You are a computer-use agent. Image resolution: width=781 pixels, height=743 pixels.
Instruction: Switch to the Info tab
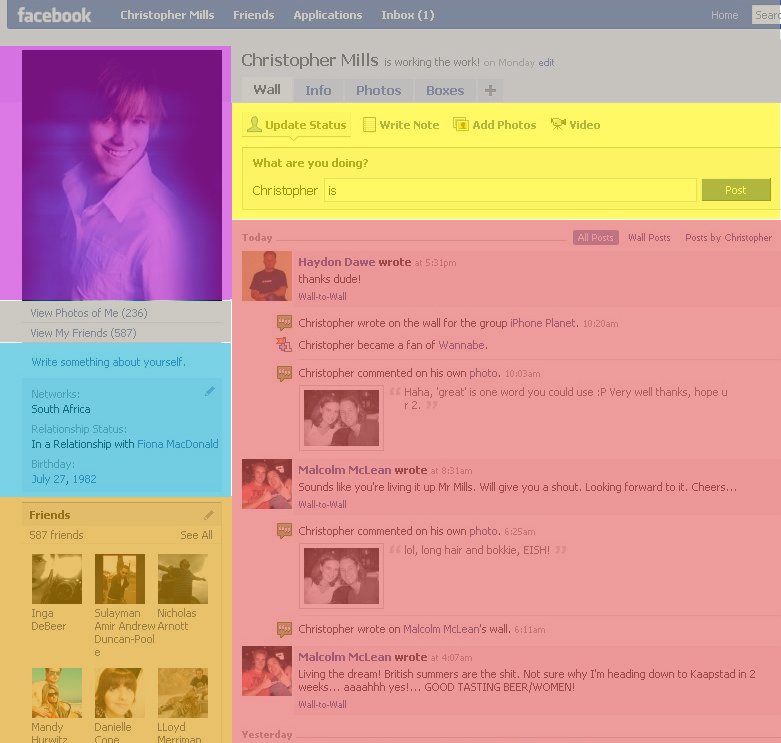pos(318,90)
